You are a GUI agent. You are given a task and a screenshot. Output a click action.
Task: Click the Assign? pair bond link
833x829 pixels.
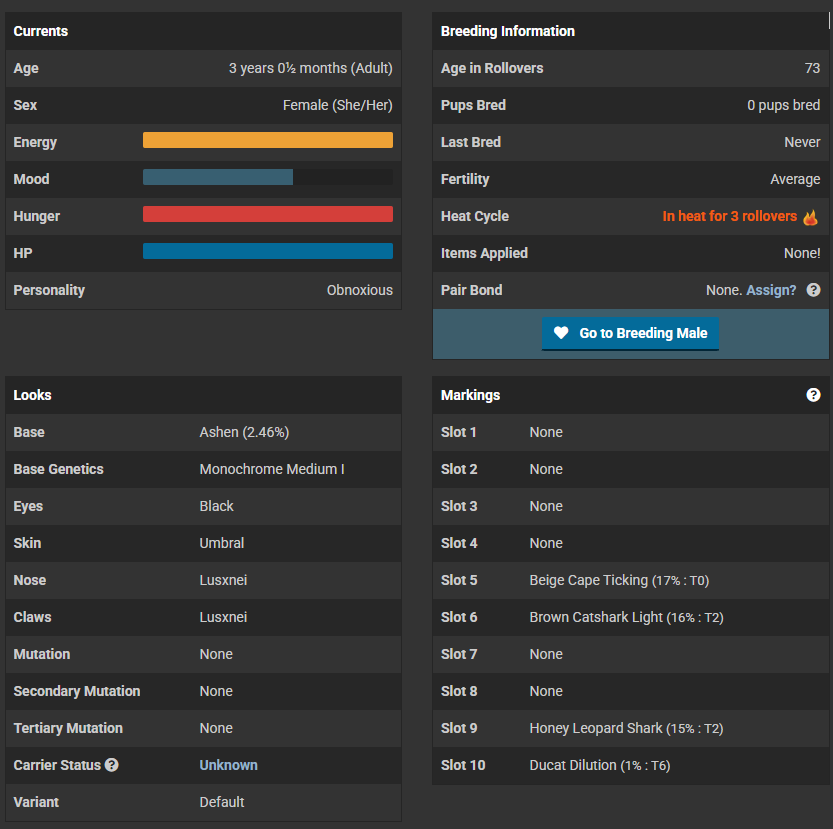pos(771,290)
